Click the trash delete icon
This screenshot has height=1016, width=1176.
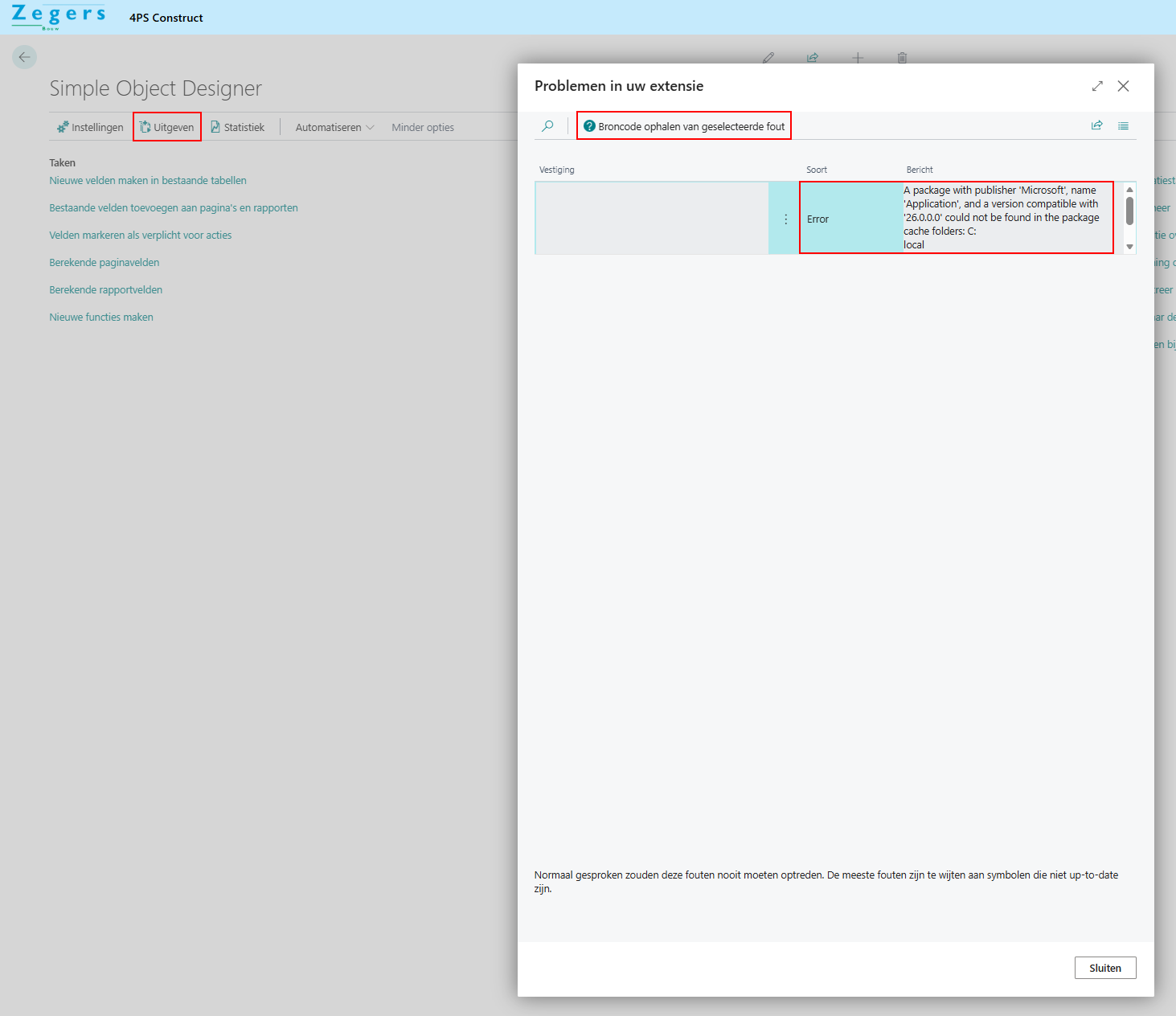pyautogui.click(x=902, y=58)
